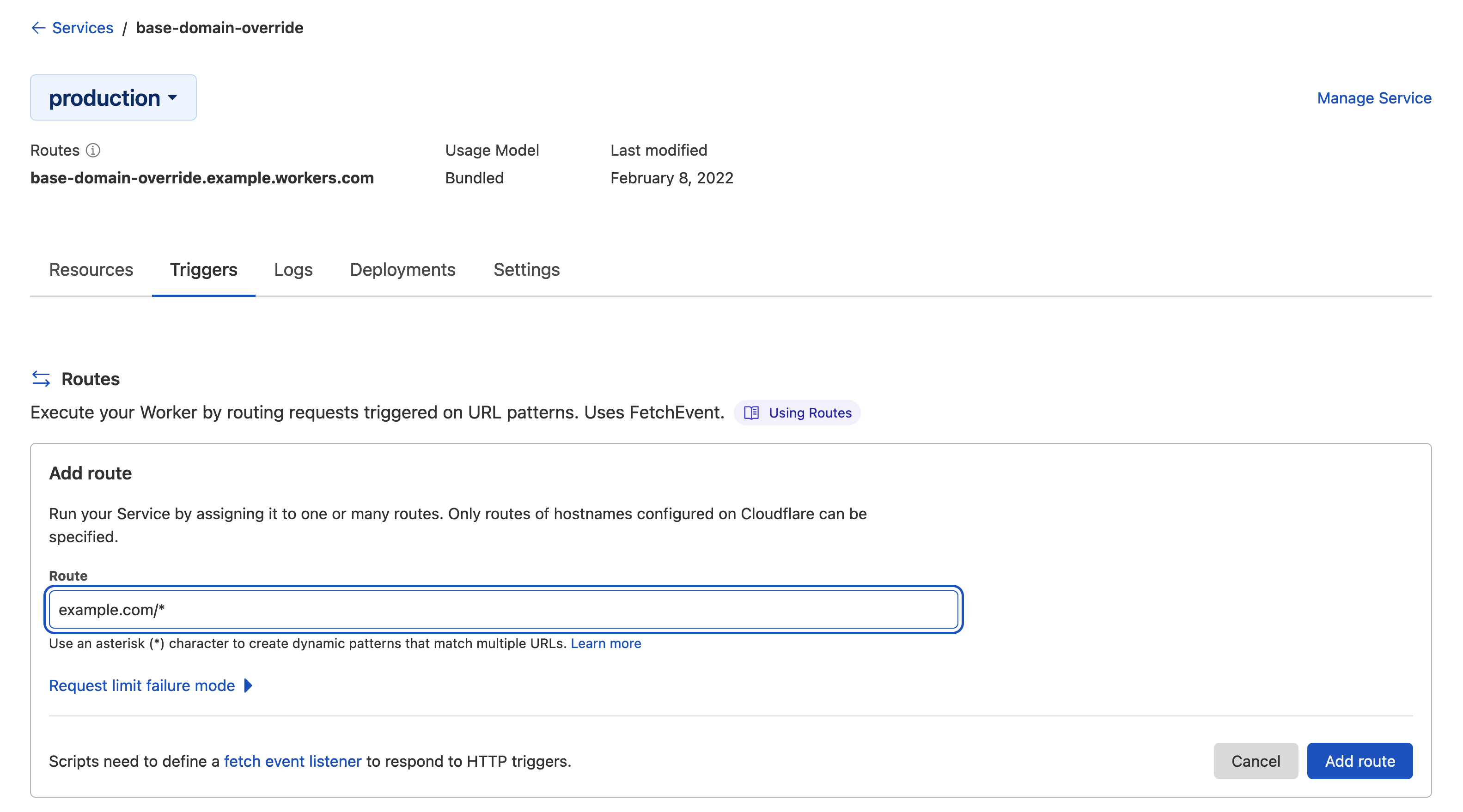Cancel adding the route

(x=1255, y=761)
